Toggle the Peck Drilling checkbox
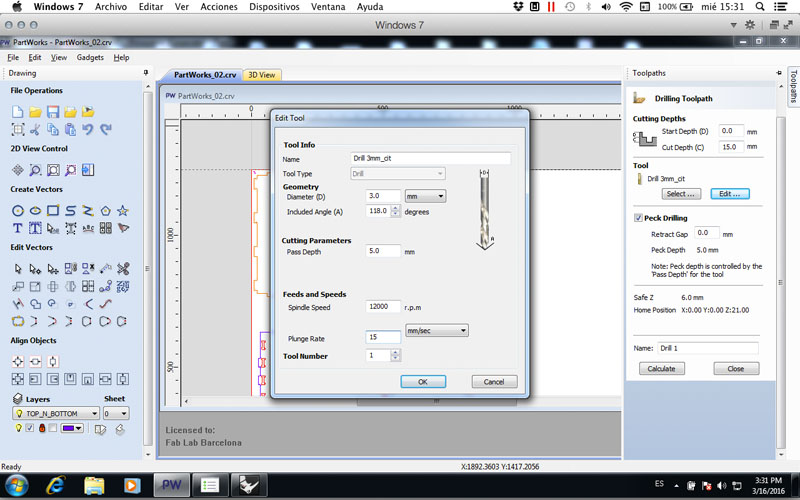800x500 pixels. (638, 218)
